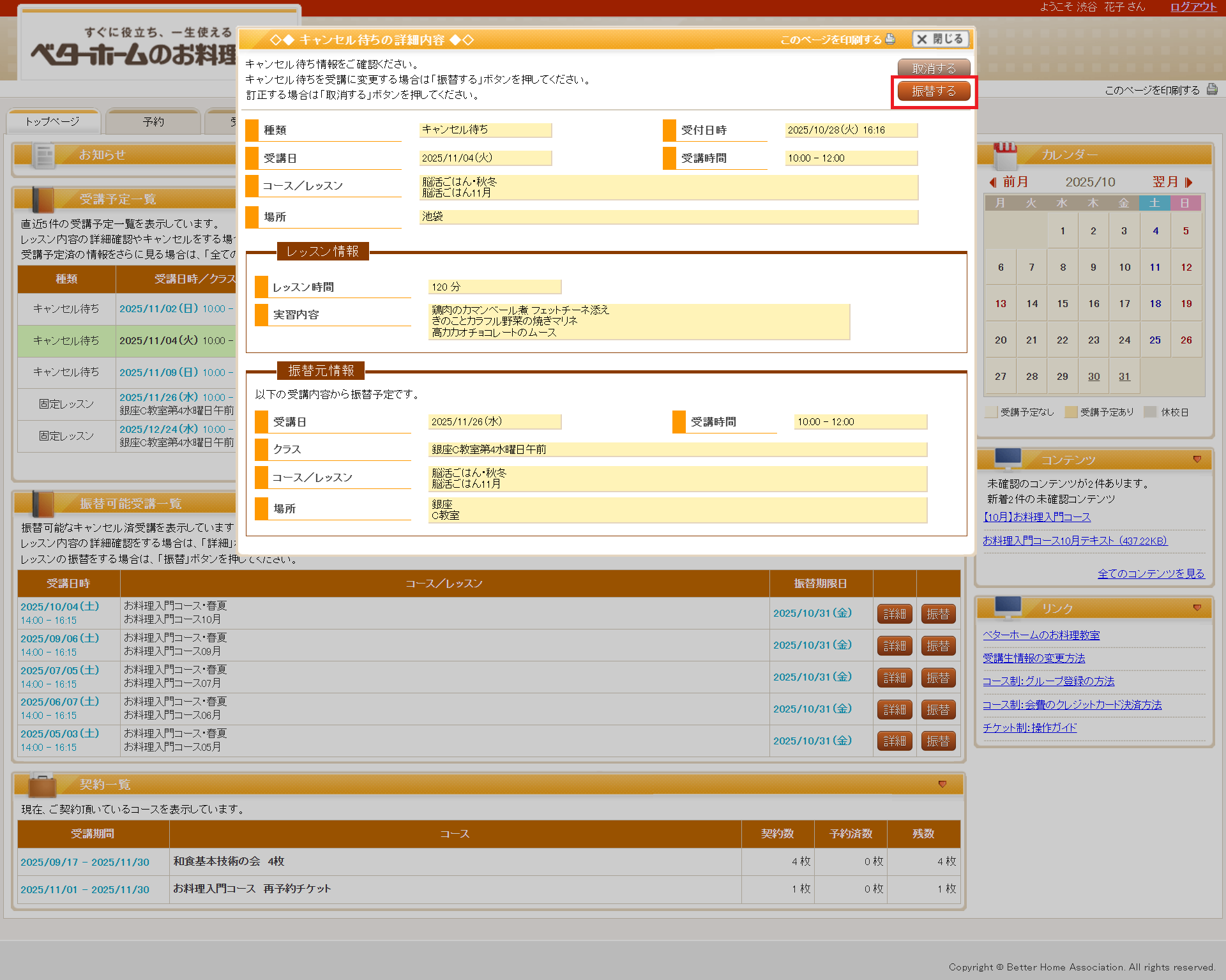Click the 契約一覧 briefcase icon

[x=42, y=784]
